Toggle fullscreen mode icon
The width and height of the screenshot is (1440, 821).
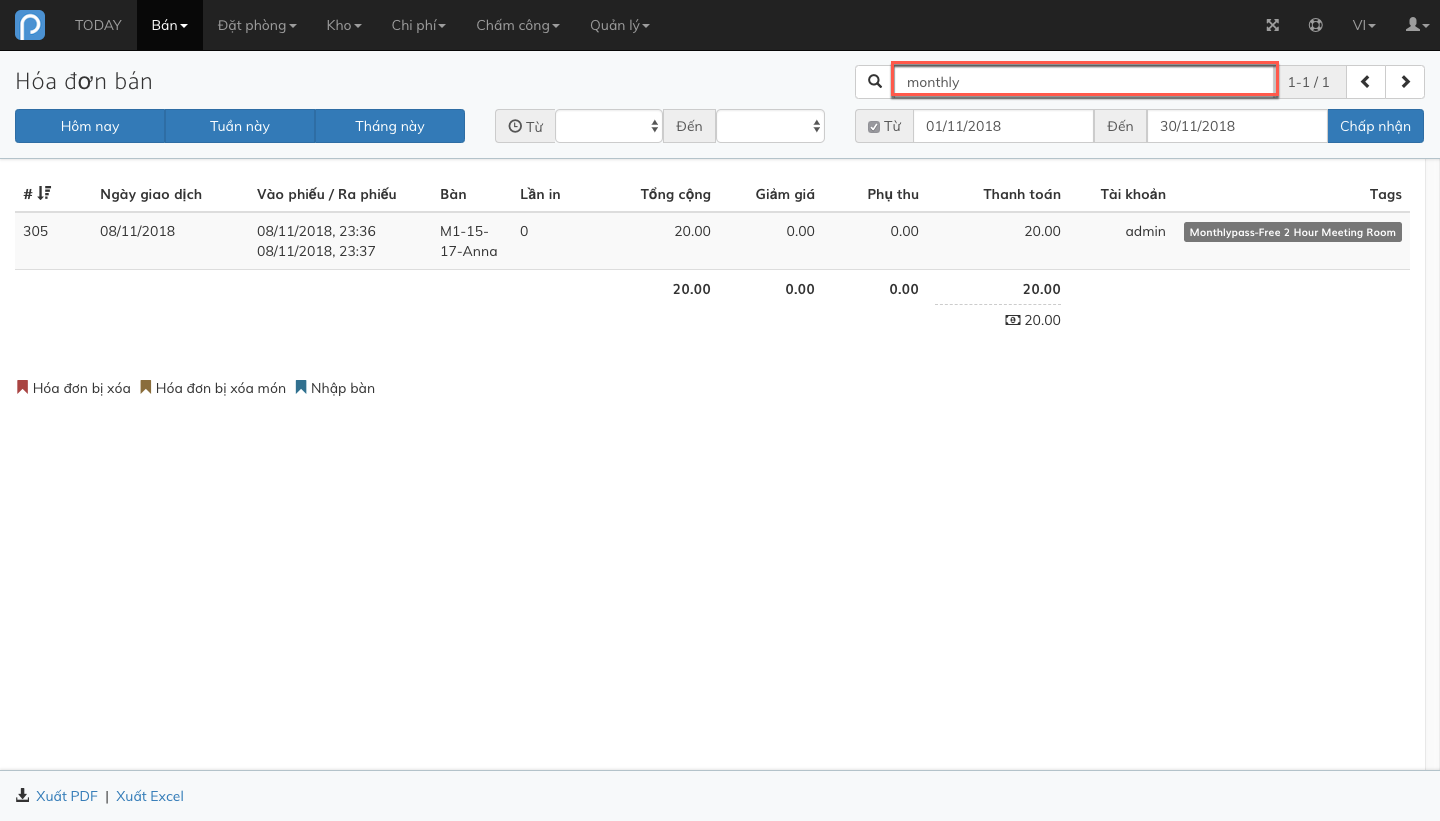click(x=1273, y=25)
